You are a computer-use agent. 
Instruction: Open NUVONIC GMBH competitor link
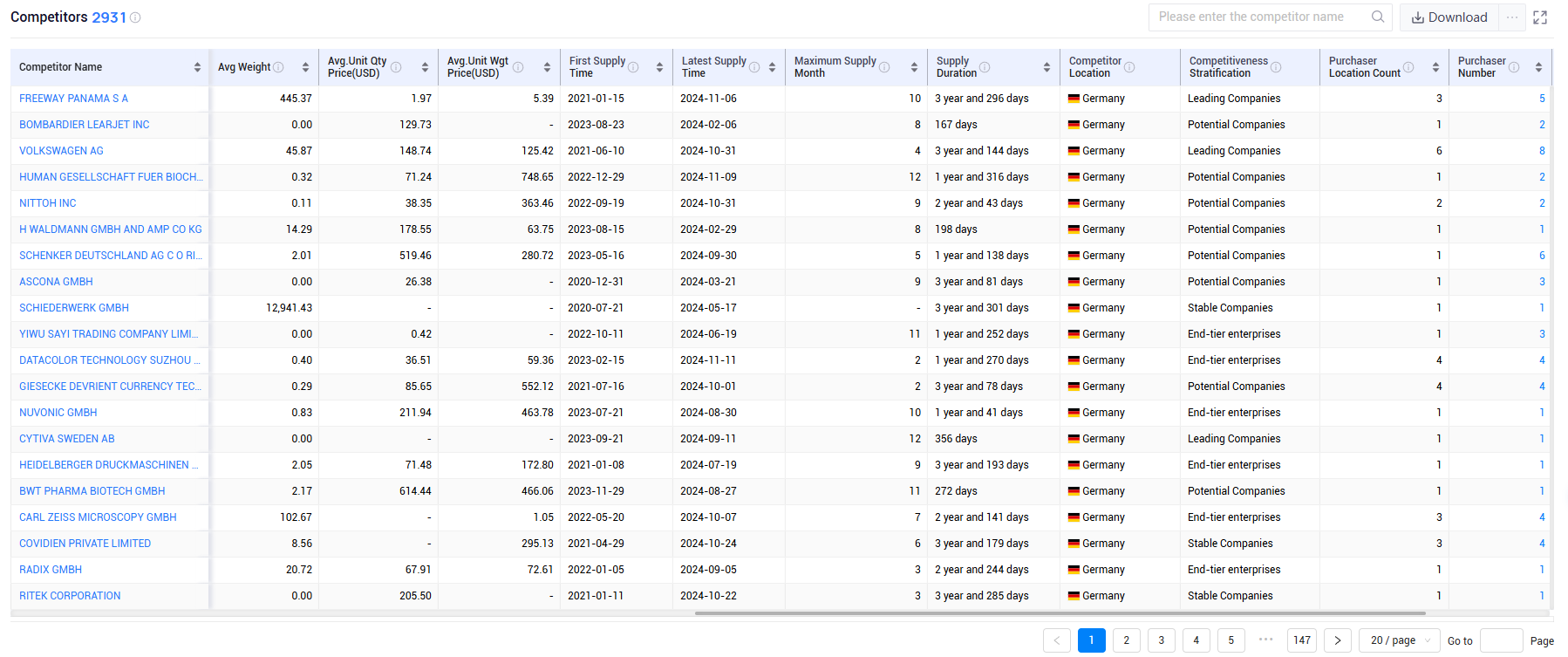pos(58,413)
